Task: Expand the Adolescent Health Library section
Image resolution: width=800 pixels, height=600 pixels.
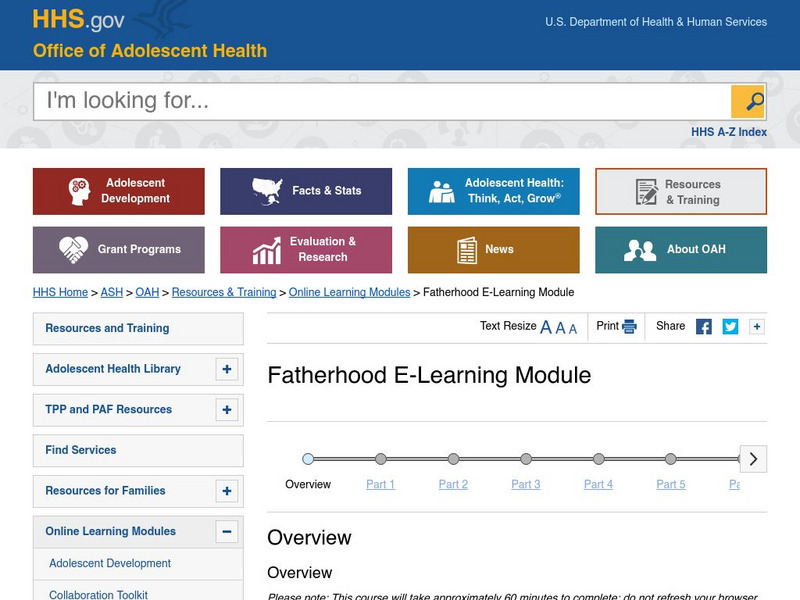Action: click(x=228, y=369)
